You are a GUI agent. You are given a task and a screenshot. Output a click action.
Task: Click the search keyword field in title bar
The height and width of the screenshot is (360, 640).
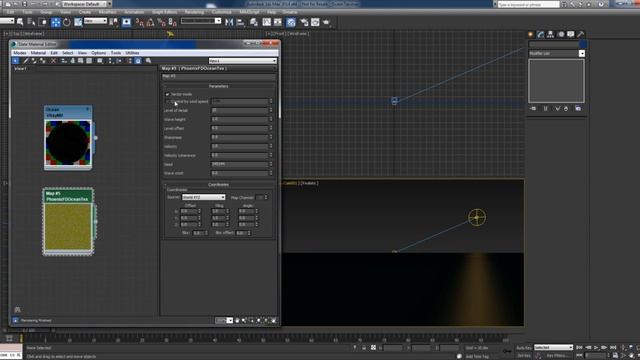[x=528, y=4]
